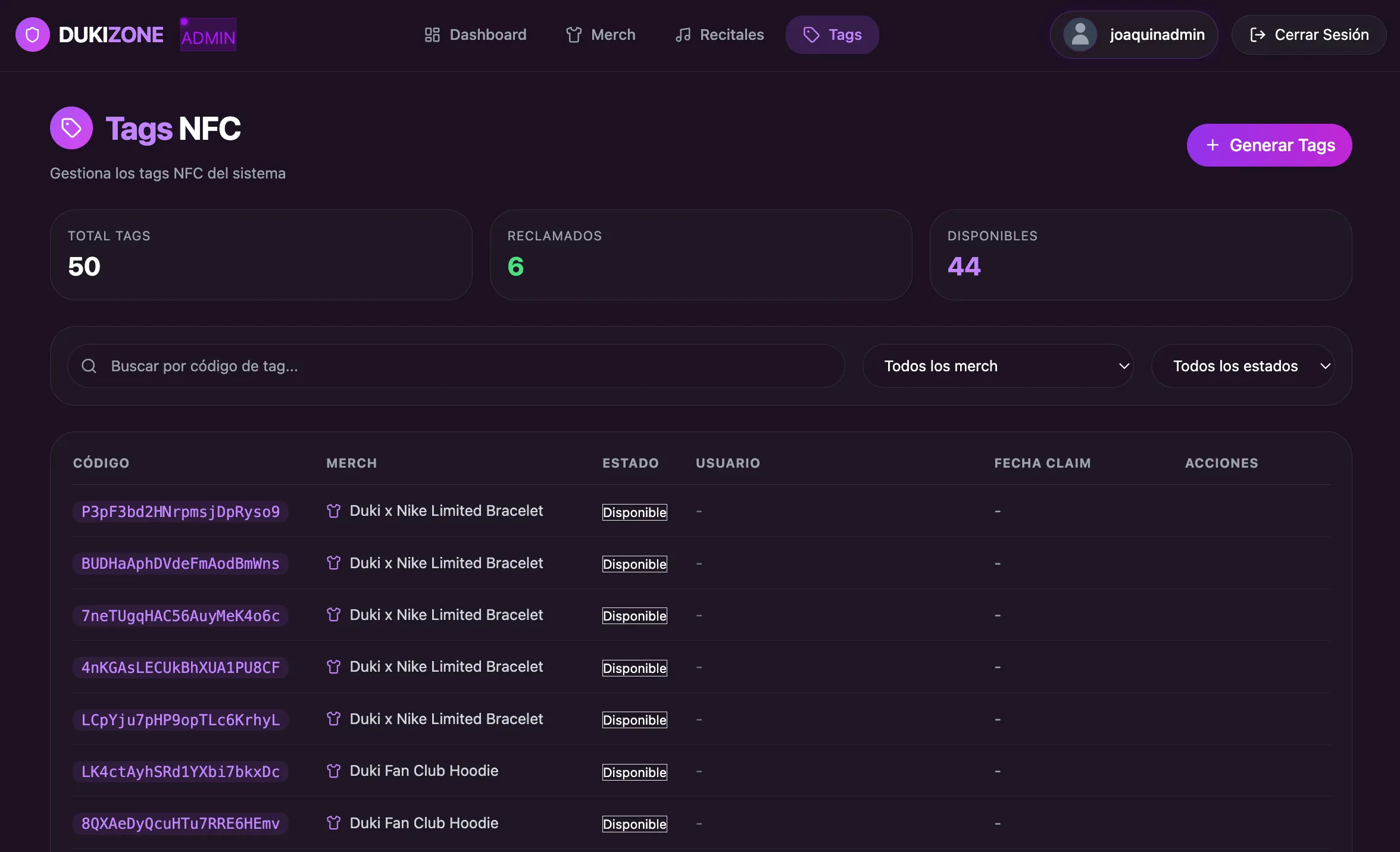Screen dimensions: 1400x852
Task: Switch to the Merch nav item
Action: pos(601,35)
